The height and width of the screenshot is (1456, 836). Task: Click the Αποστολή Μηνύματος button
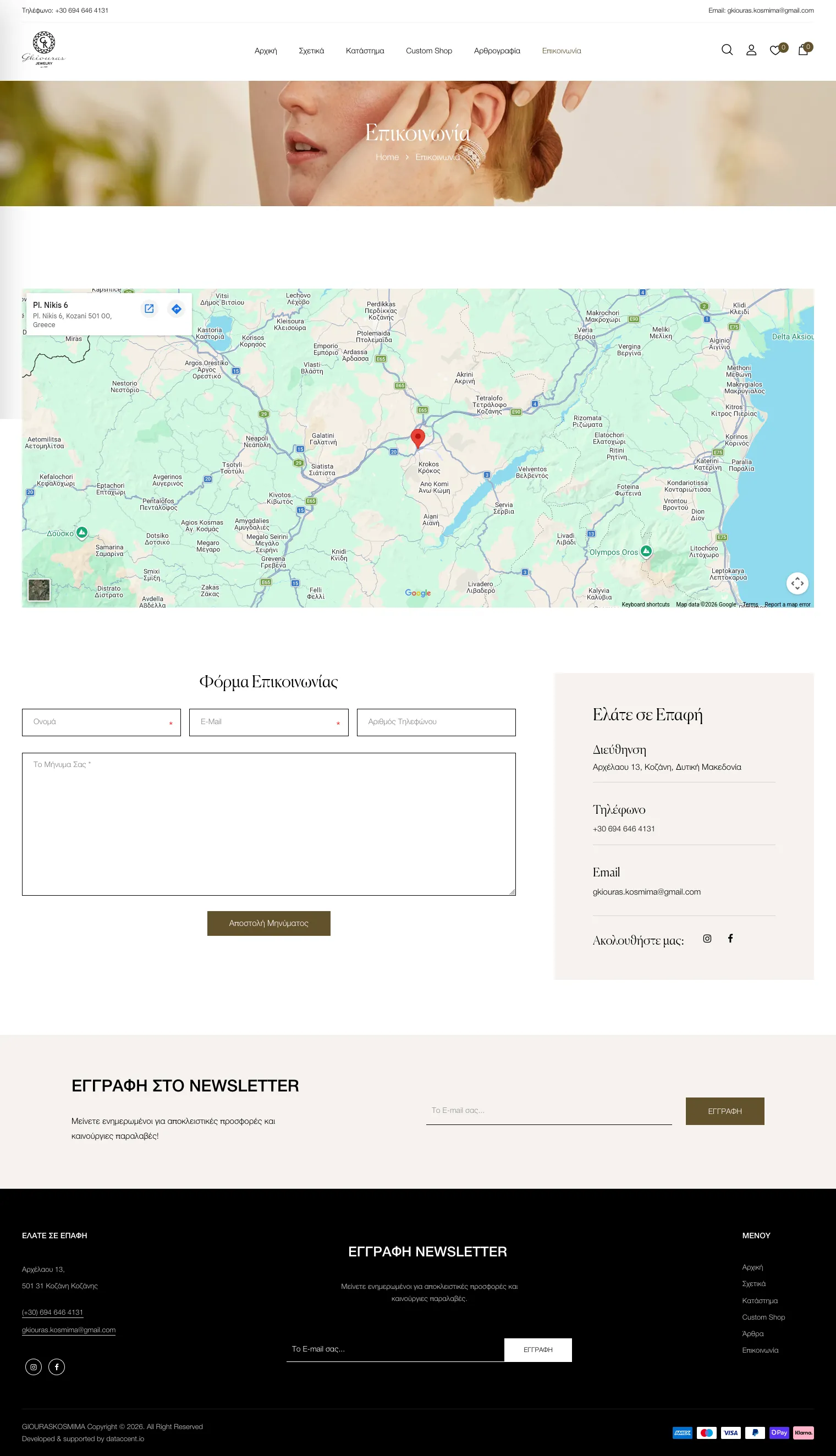click(269, 923)
